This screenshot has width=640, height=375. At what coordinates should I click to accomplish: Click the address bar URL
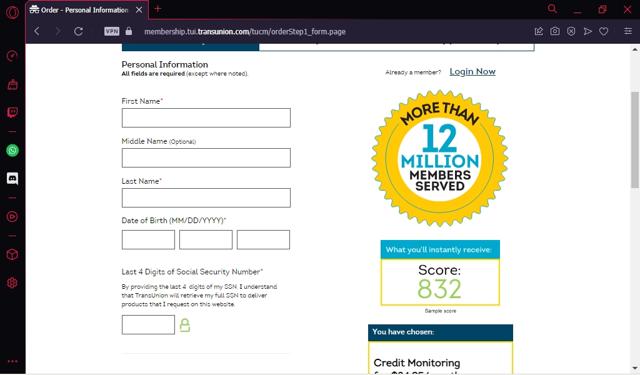pos(245,31)
